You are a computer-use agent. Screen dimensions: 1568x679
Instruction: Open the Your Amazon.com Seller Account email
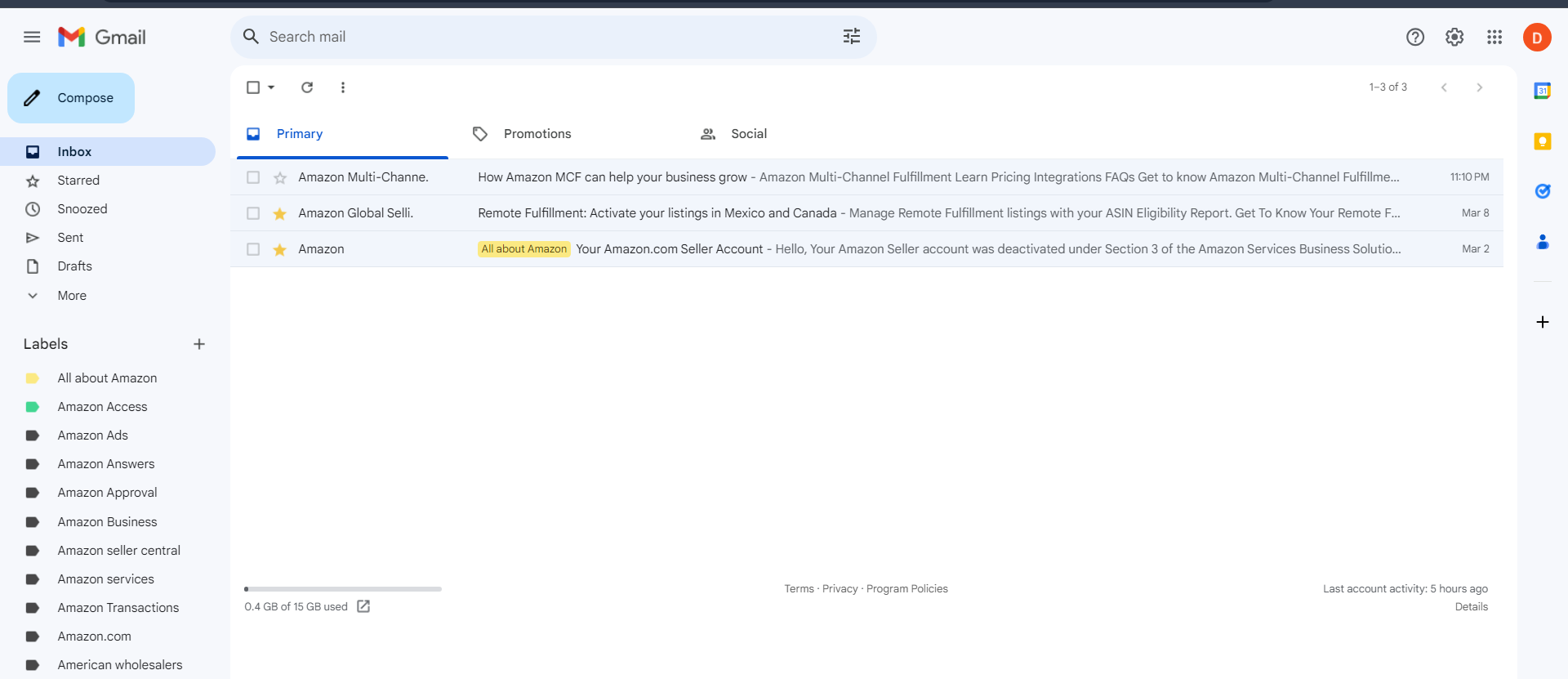coord(866,249)
